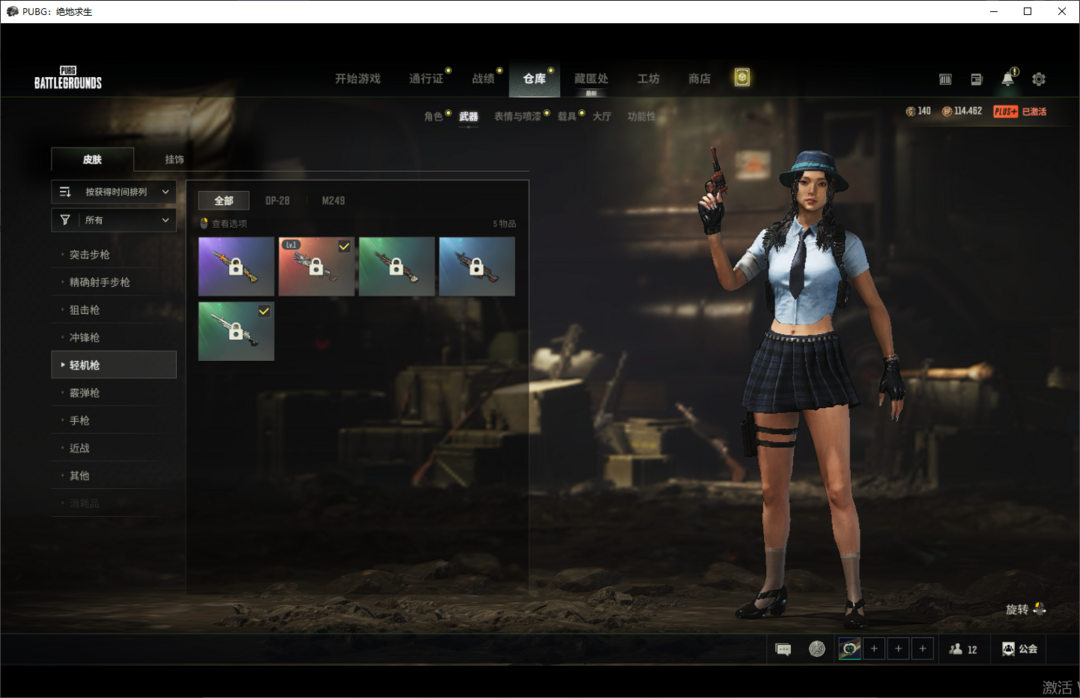The image size is (1080, 698).
Task: Click the yellow square icon after 商店
Action: 742,78
